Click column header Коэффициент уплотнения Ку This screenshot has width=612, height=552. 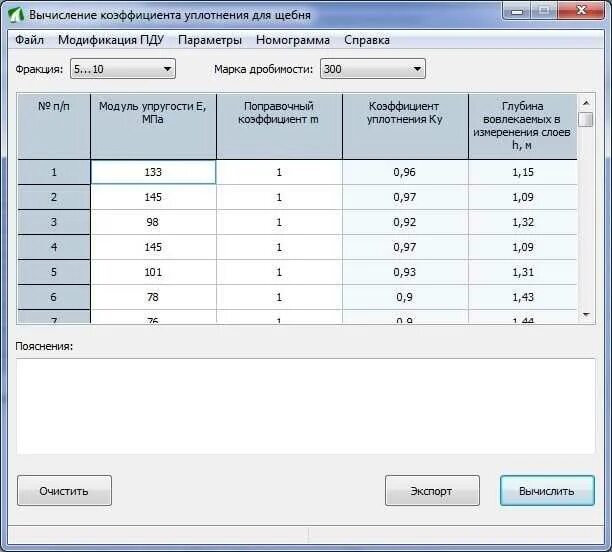[405, 126]
